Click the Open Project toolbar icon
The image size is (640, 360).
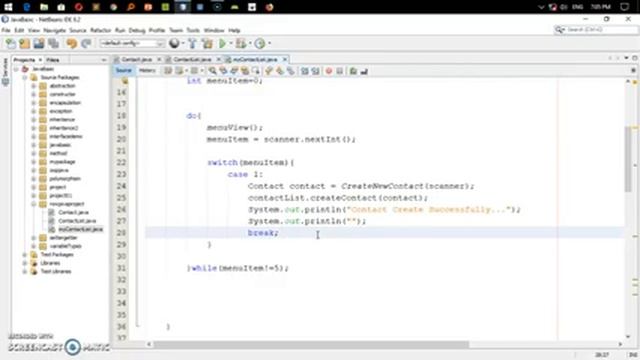(39, 43)
